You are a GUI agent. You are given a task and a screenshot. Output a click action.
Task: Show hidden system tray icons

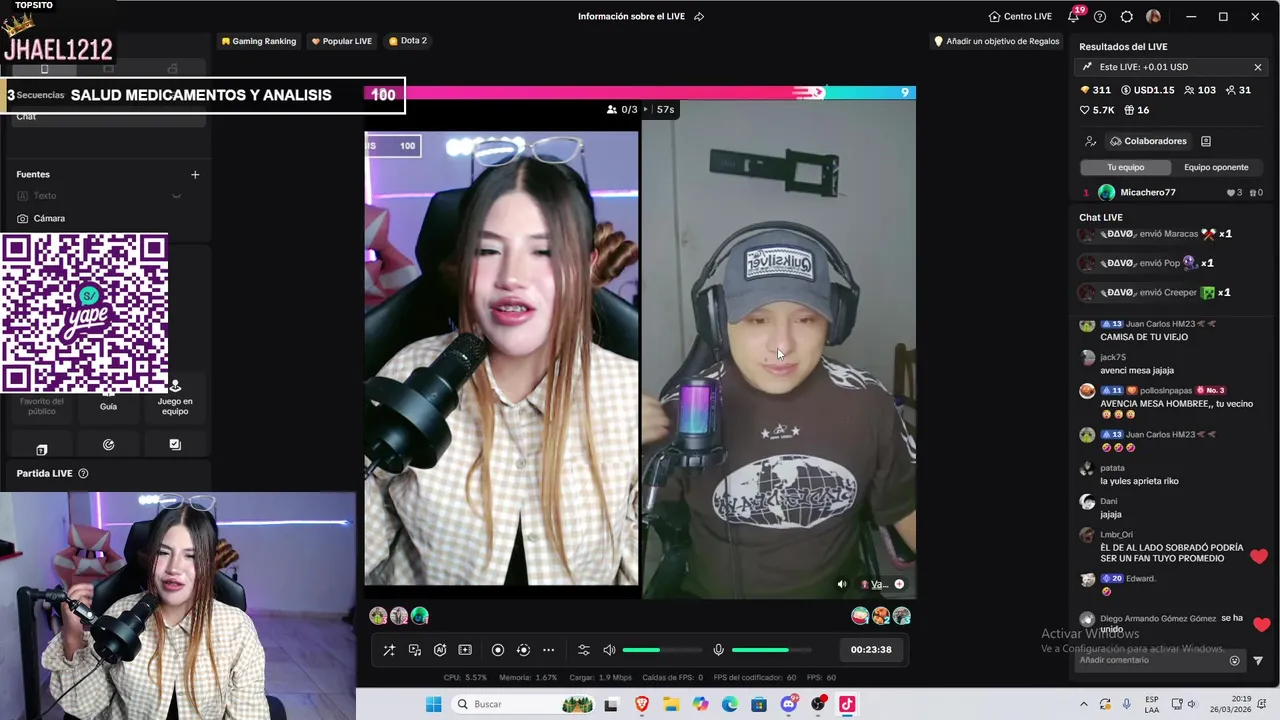click(x=1083, y=704)
